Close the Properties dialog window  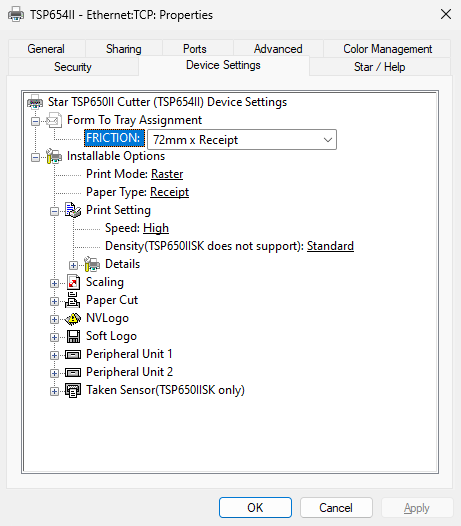(x=446, y=14)
